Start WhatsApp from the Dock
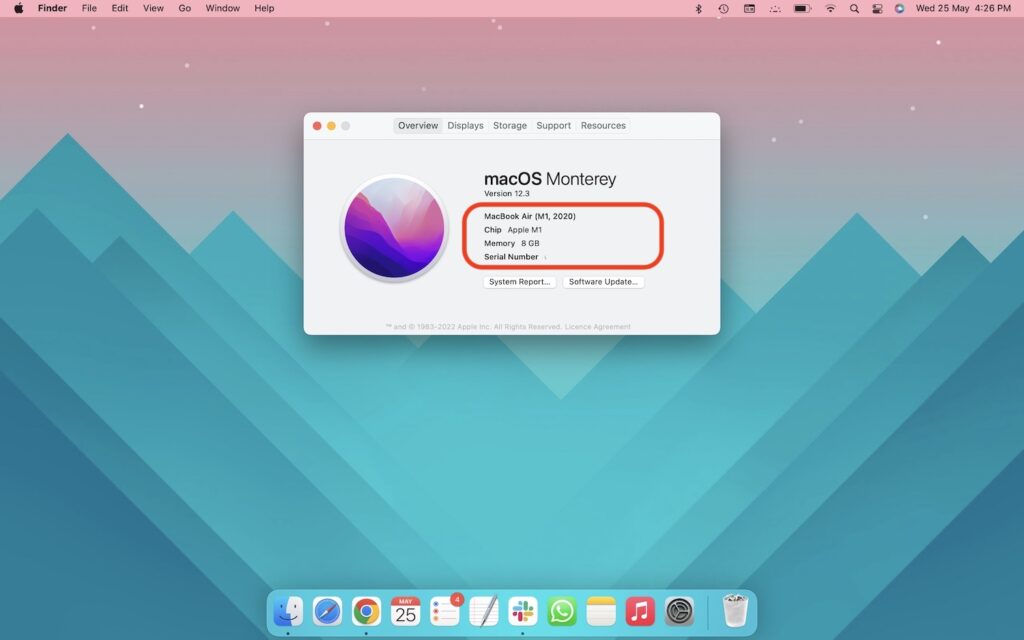The height and width of the screenshot is (640, 1024). pyautogui.click(x=562, y=608)
